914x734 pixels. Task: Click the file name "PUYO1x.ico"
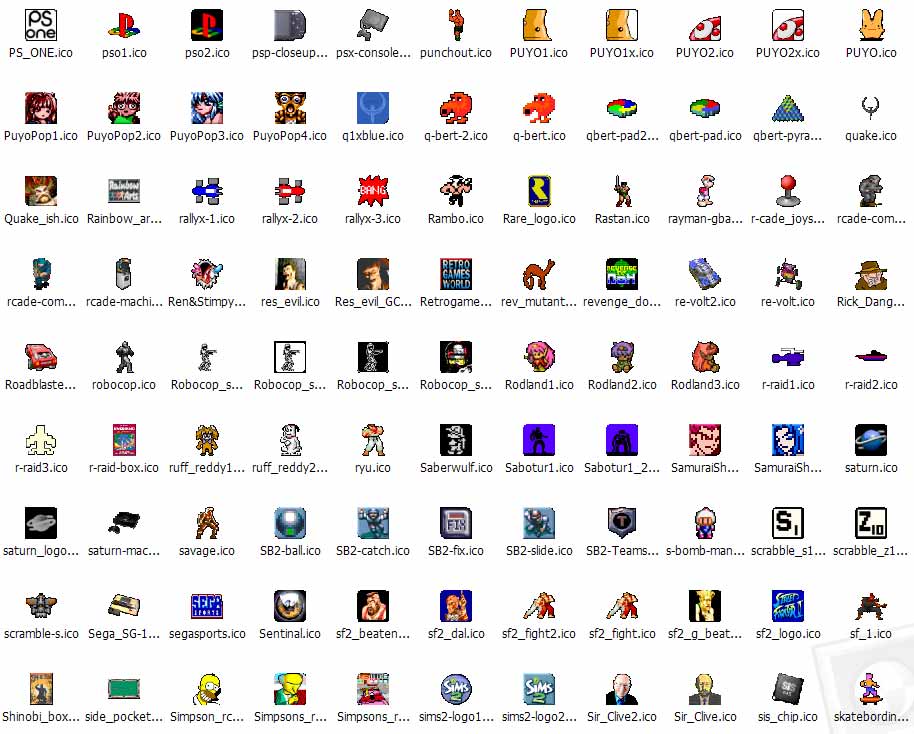pyautogui.click(x=622, y=52)
